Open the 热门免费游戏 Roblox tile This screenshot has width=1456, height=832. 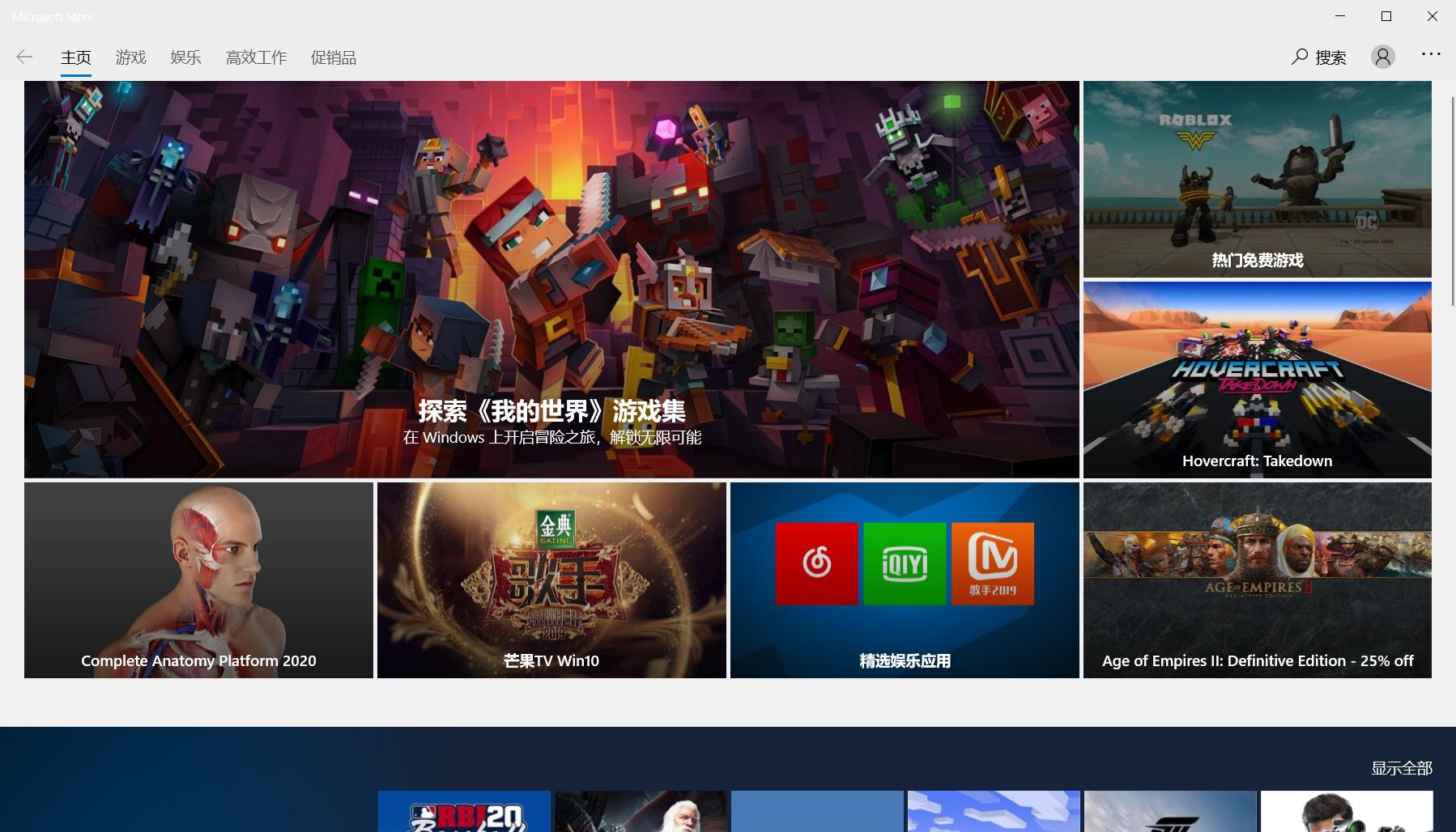(1258, 179)
